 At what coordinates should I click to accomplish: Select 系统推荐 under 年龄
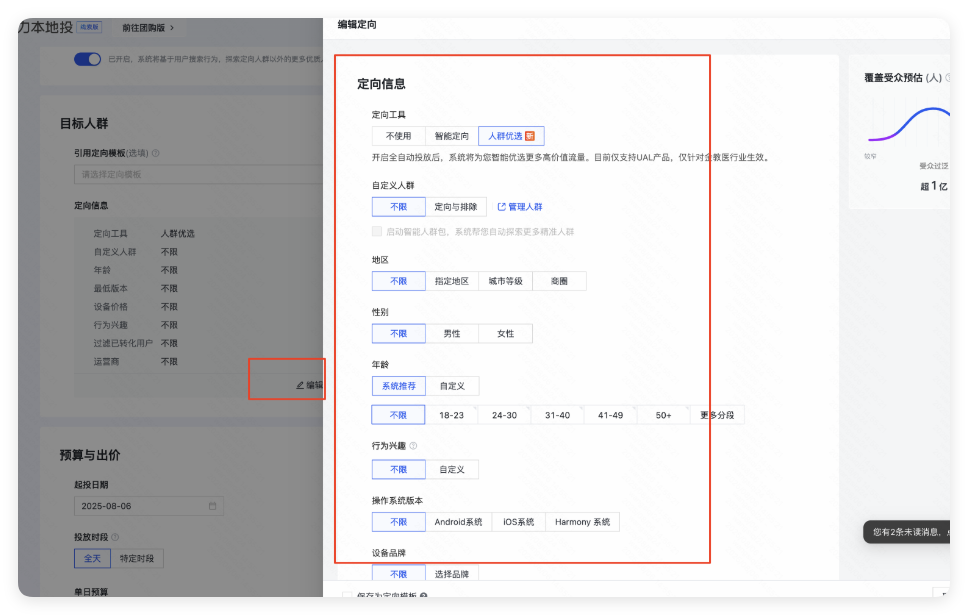(x=398, y=386)
